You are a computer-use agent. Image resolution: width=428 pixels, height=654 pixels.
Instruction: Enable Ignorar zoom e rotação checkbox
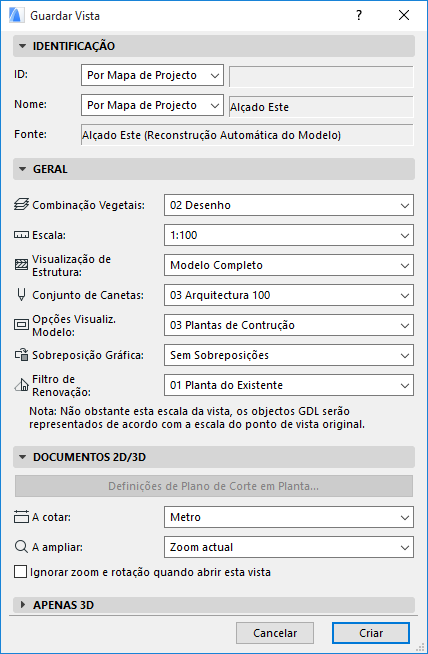tap(20, 572)
